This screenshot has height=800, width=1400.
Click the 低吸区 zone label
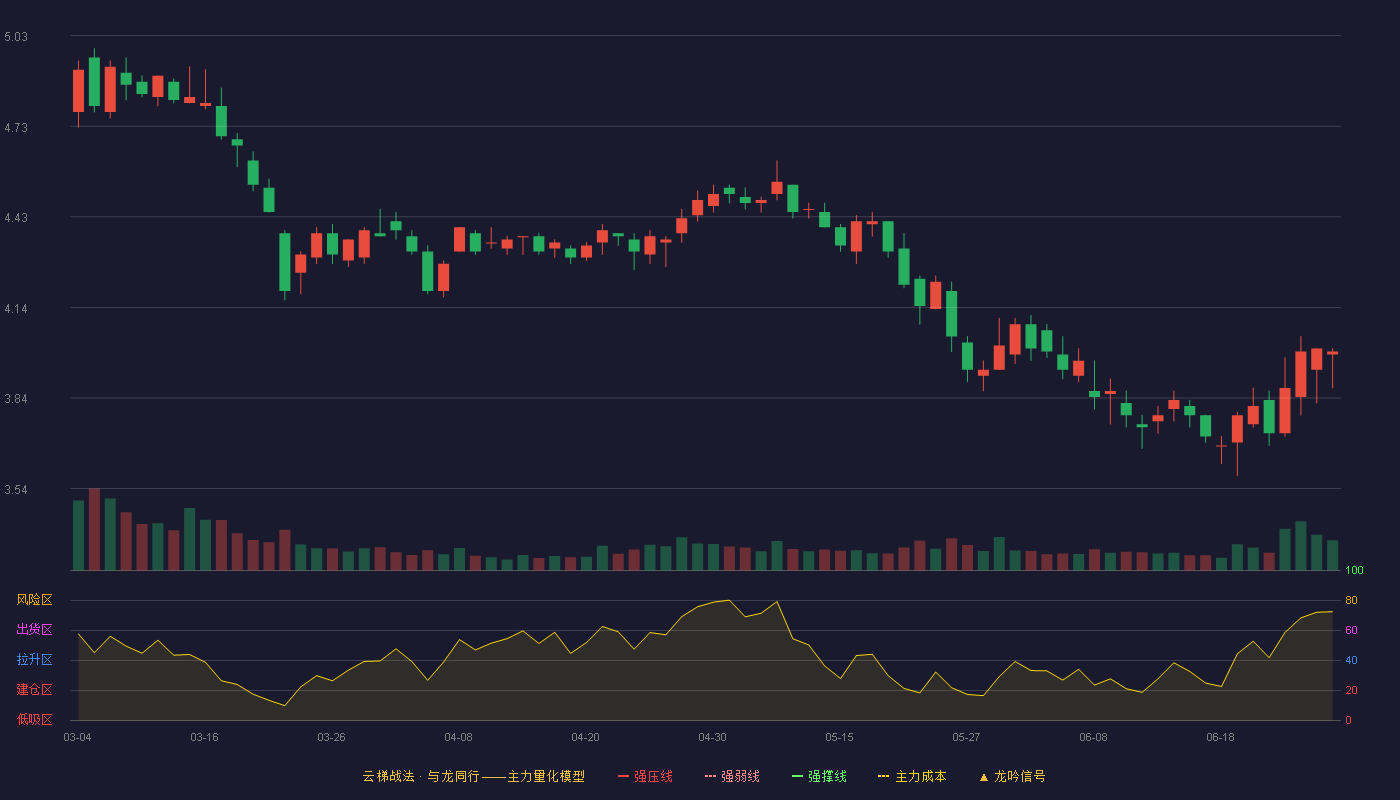click(34, 719)
